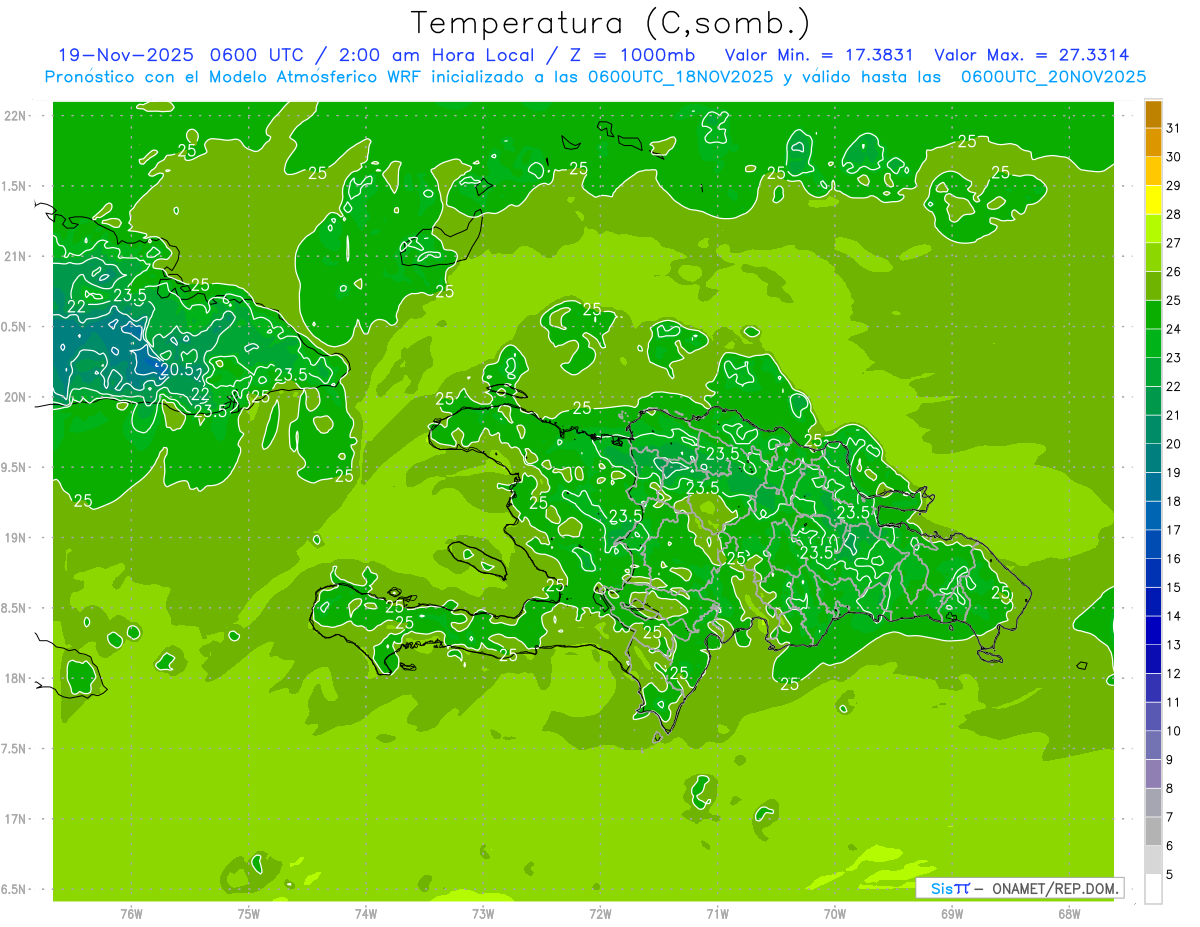The image size is (1200, 927).
Task: Click the '20' label on the color bar
Action: click(1173, 443)
